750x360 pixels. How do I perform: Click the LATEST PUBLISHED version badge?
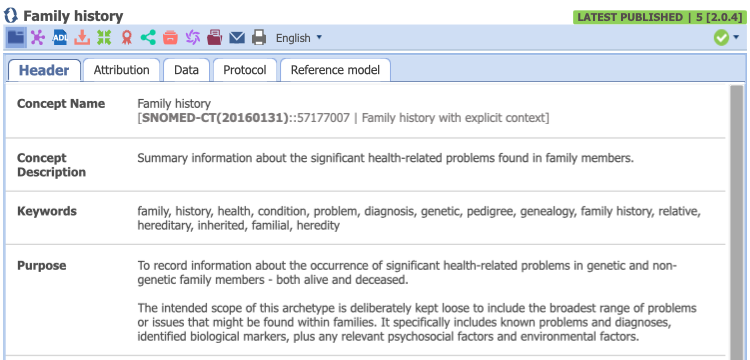tap(660, 17)
